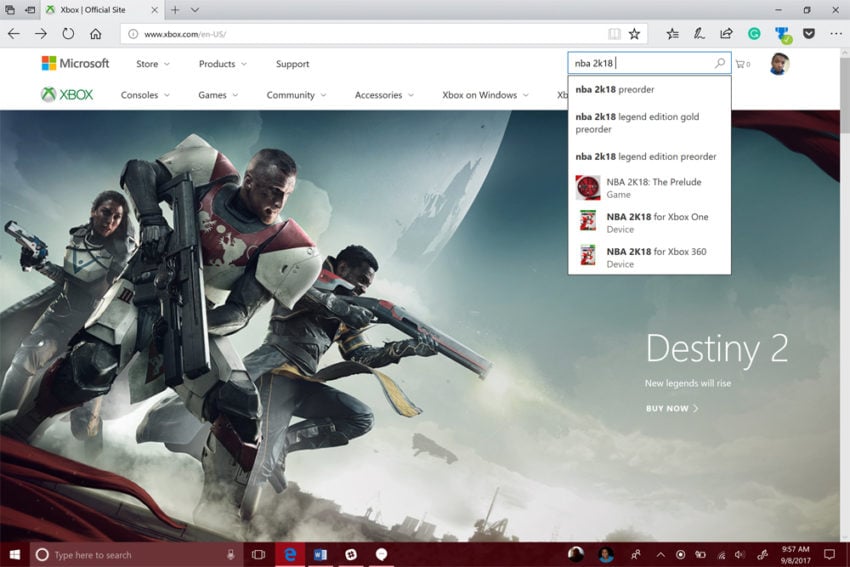850x567 pixels.
Task: Click the search magnifier icon
Action: click(x=720, y=63)
